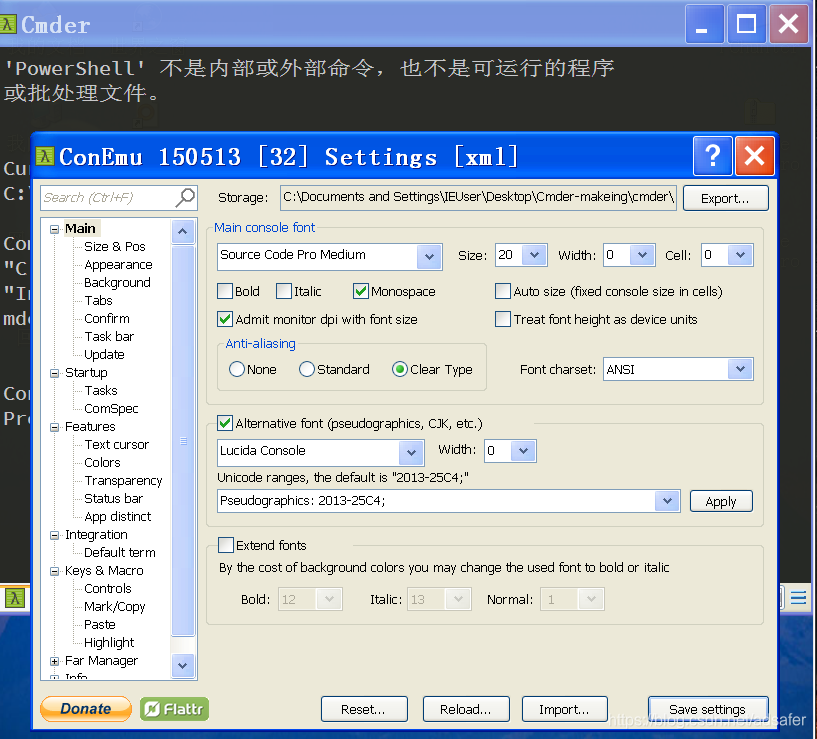Open Text cursor settings page
Screen dimensions: 817x739
click(117, 445)
